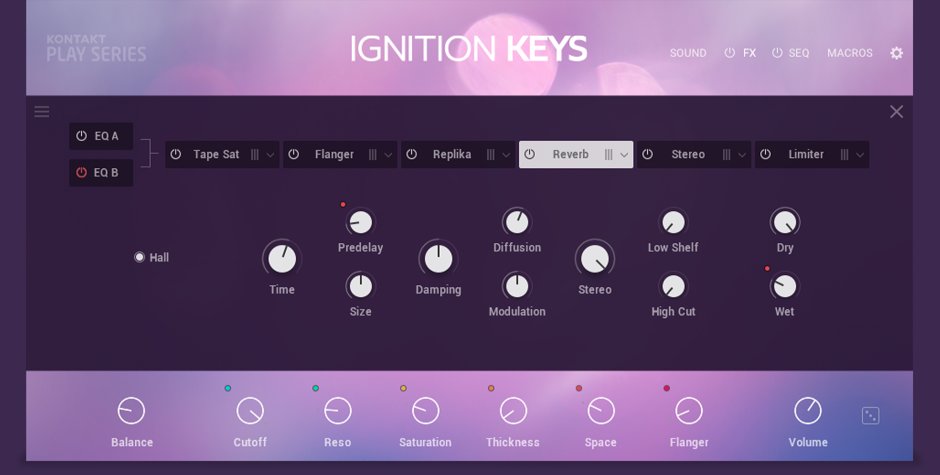The height and width of the screenshot is (475, 940).
Task: Click the Cutoff macro color dot
Action: [228, 388]
